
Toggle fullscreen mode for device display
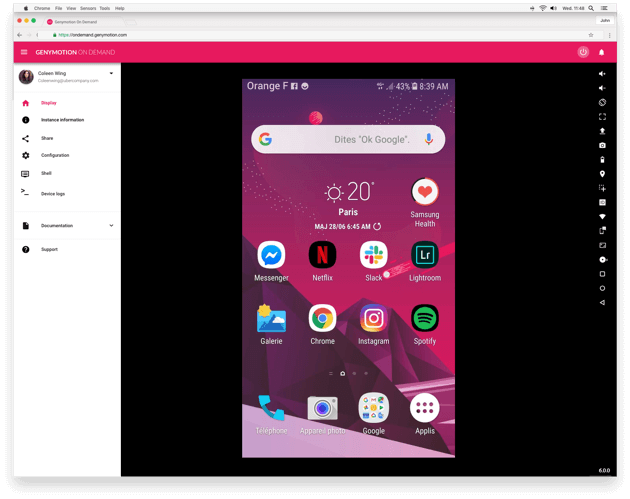coord(602,117)
